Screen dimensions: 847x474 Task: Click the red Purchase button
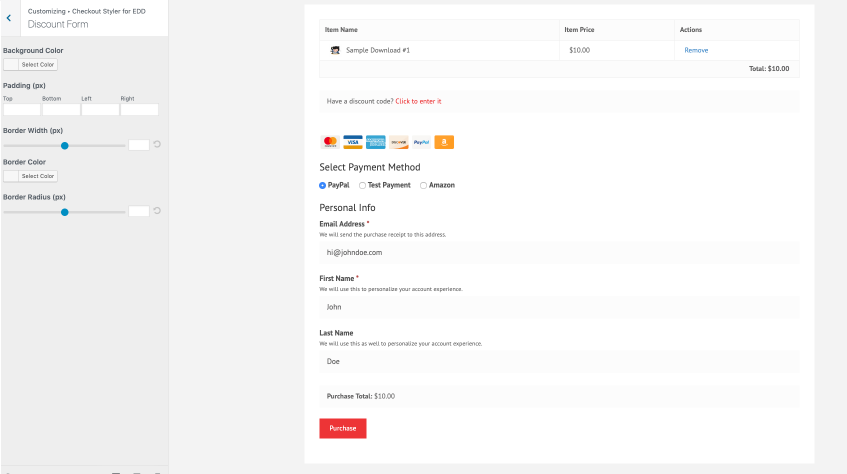342,428
